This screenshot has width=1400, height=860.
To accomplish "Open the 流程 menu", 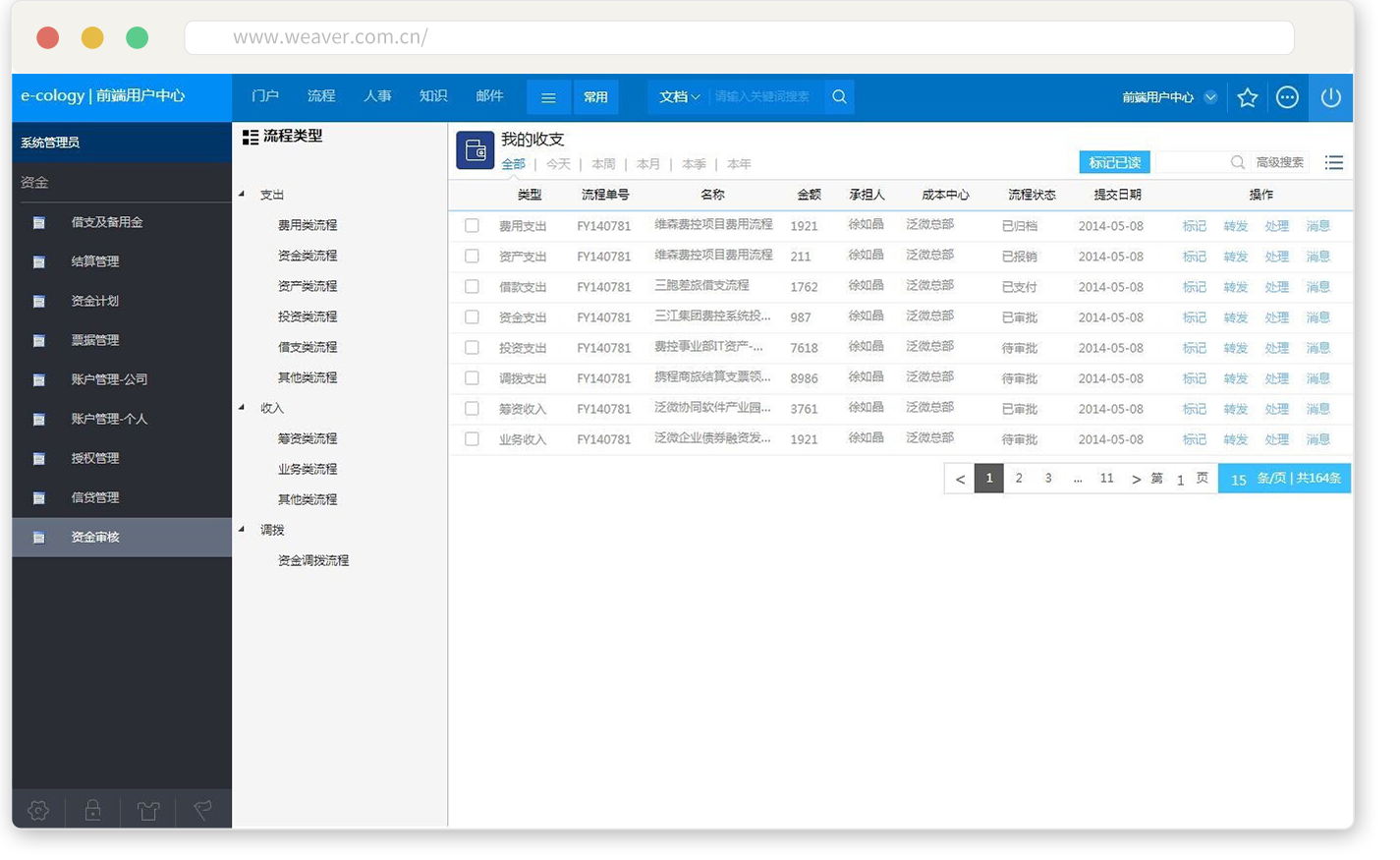I will [321, 96].
